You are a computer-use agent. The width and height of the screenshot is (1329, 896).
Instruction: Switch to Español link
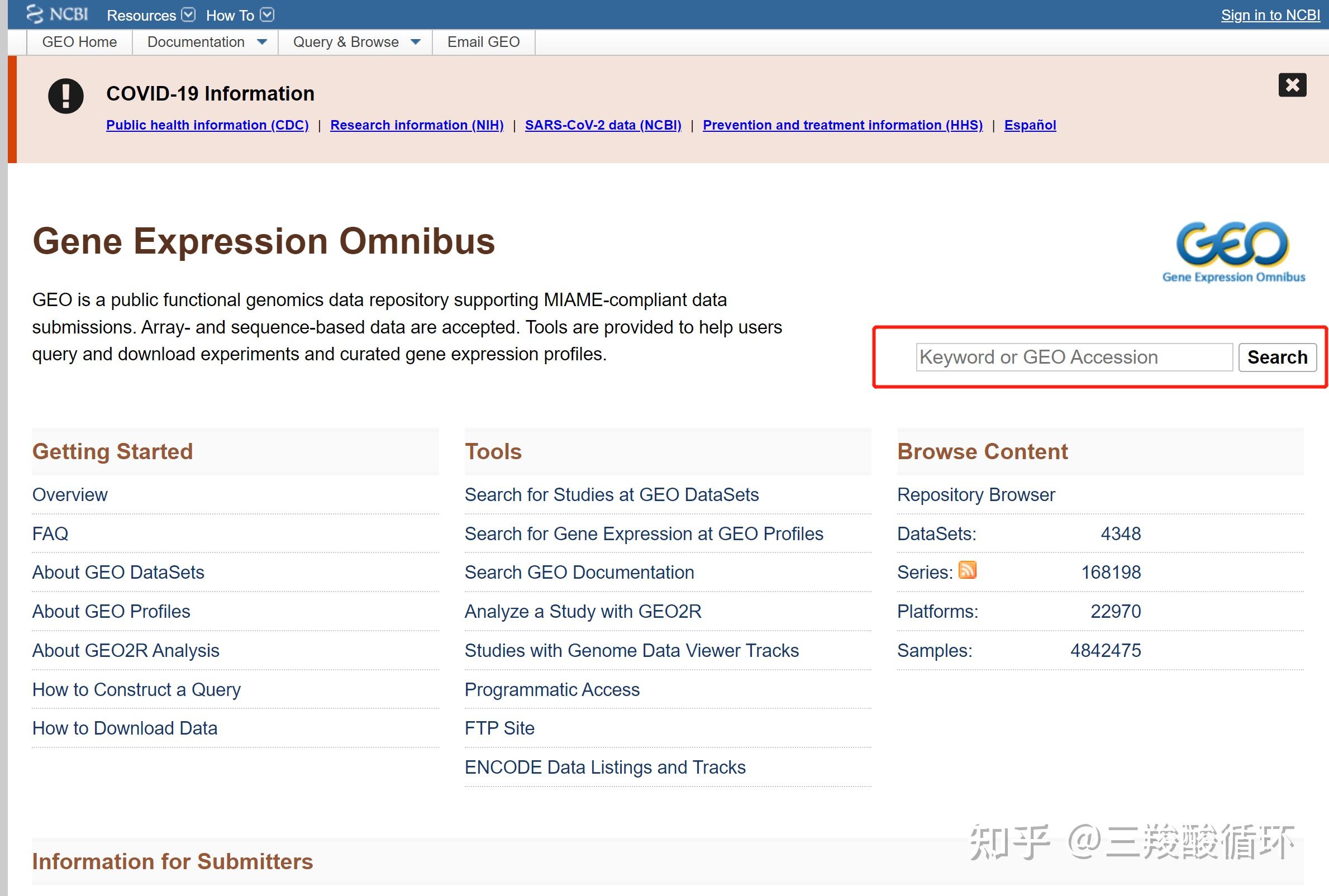(x=1030, y=125)
